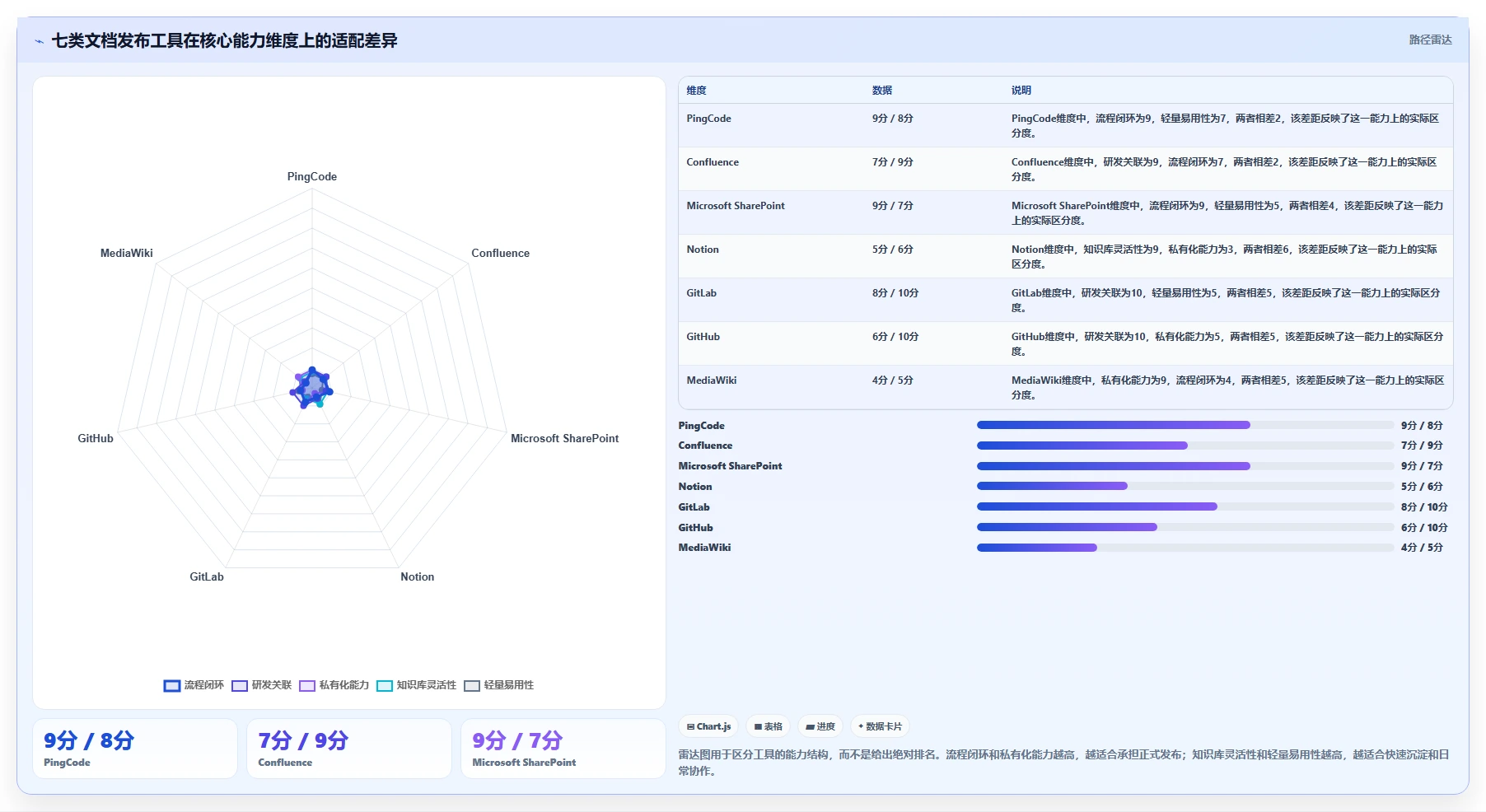This screenshot has height=812, width=1486.
Task: Toggle the 研发关联 legend series
Action: [261, 685]
